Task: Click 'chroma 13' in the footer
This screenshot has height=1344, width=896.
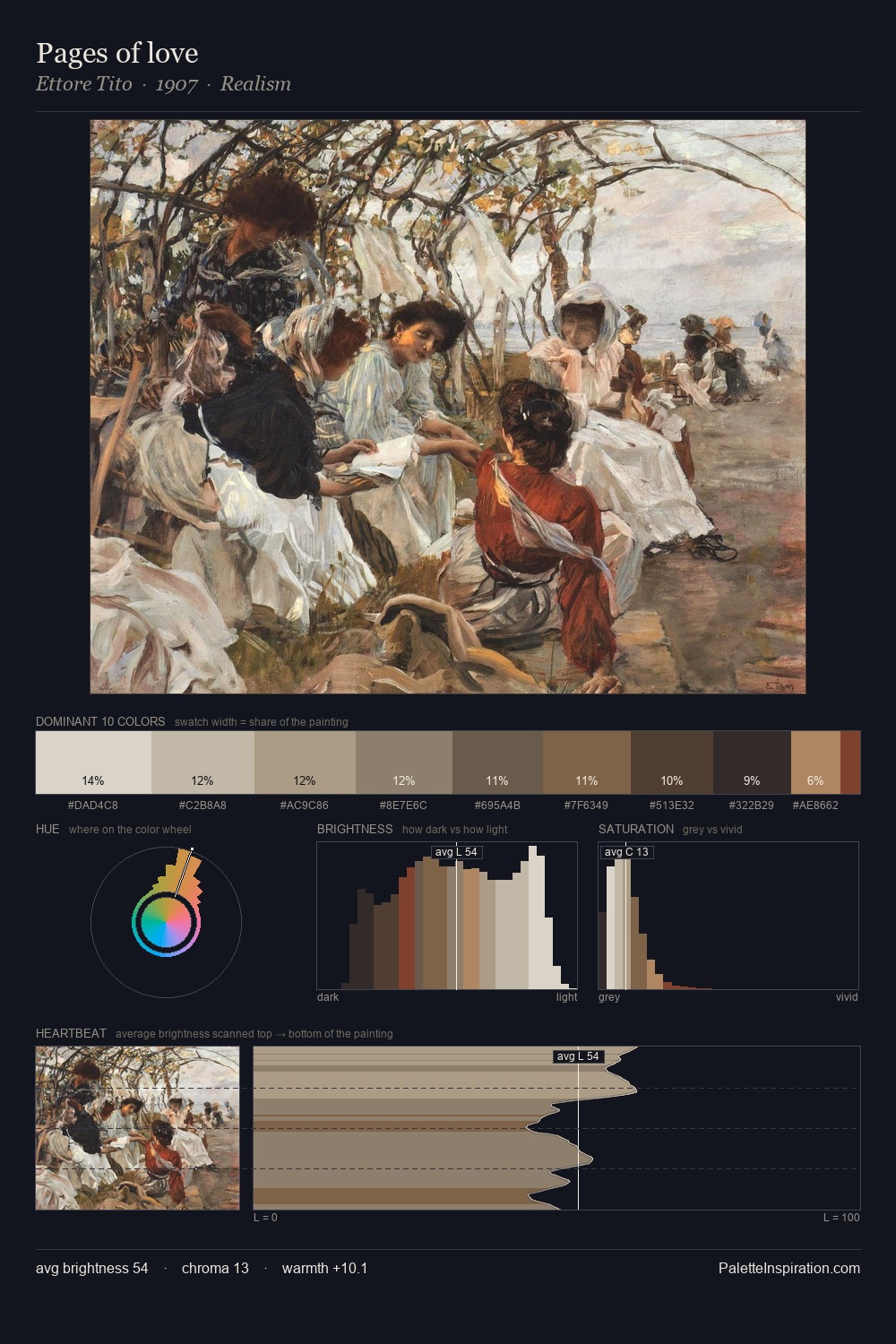Action: click(x=215, y=1268)
